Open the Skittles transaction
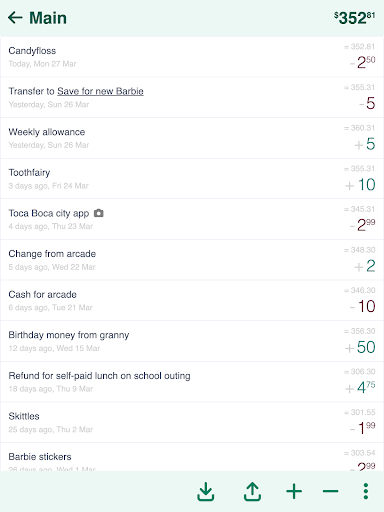The width and height of the screenshot is (384, 512). click(x=192, y=423)
